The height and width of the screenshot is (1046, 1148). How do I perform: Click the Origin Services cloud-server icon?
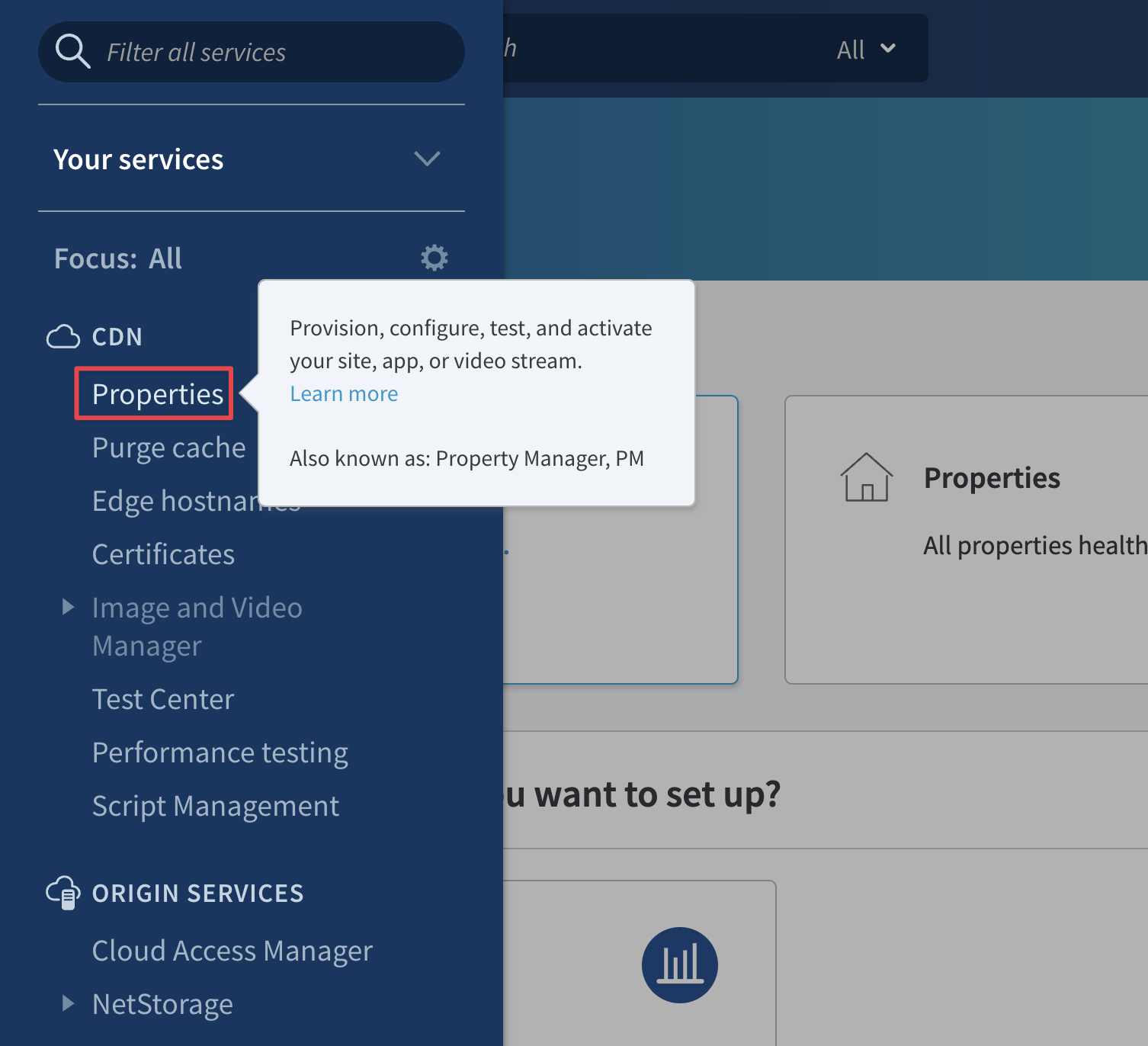(x=63, y=893)
